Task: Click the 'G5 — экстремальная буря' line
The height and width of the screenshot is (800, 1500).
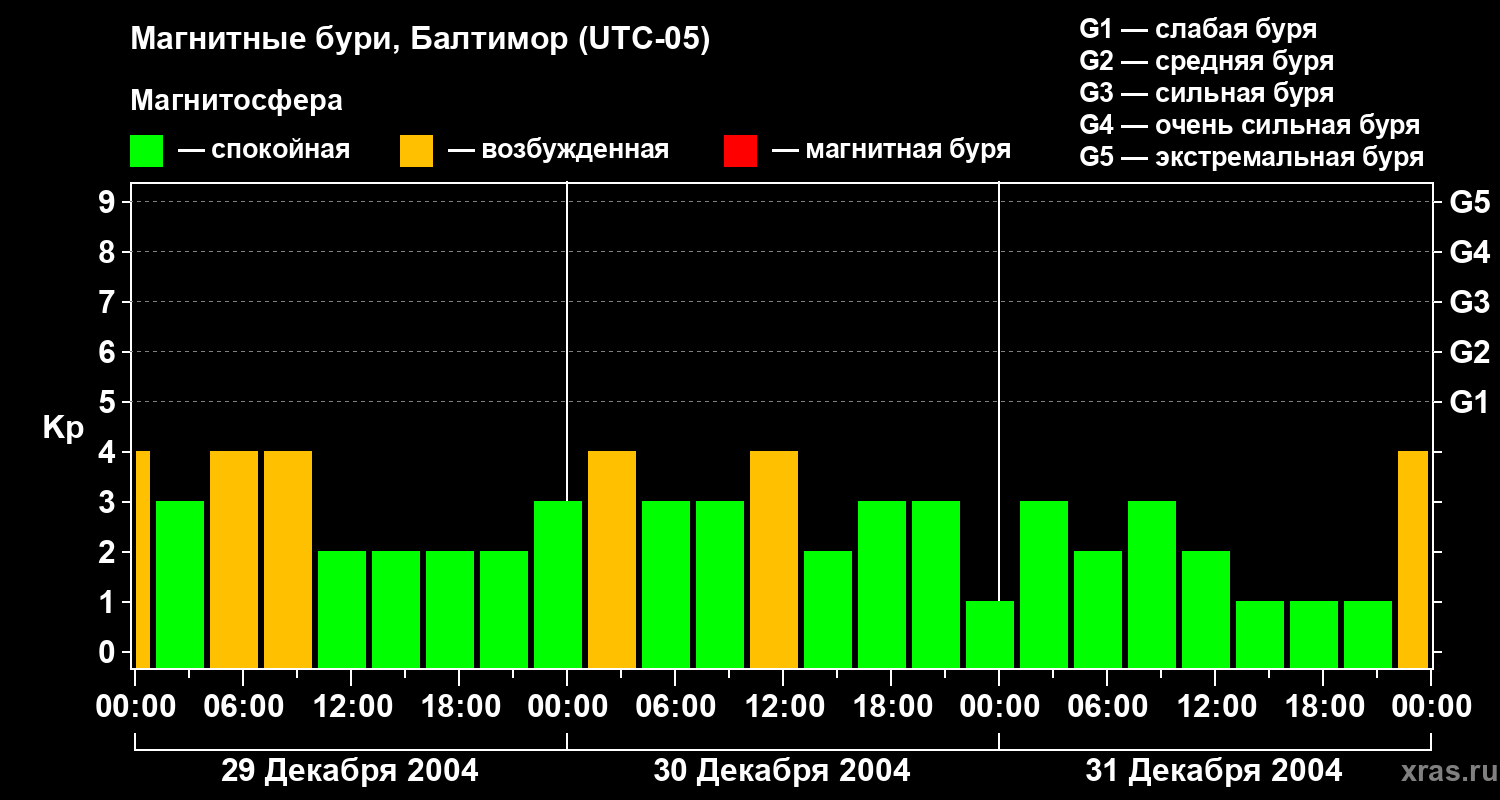Action: [x=1252, y=157]
